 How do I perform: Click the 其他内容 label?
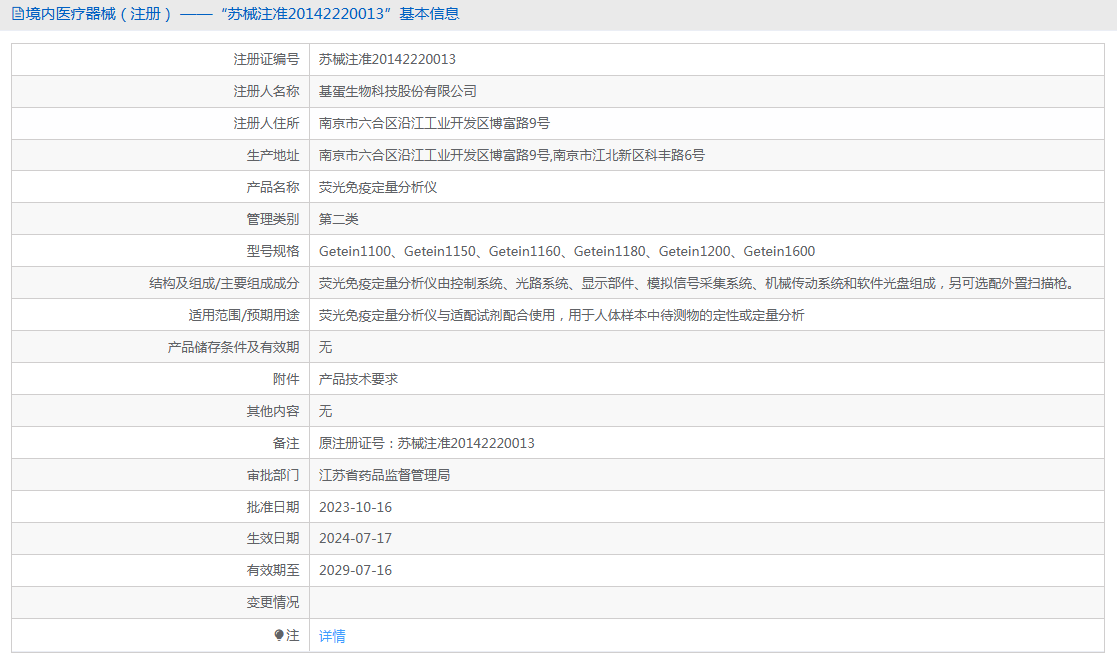(273, 412)
